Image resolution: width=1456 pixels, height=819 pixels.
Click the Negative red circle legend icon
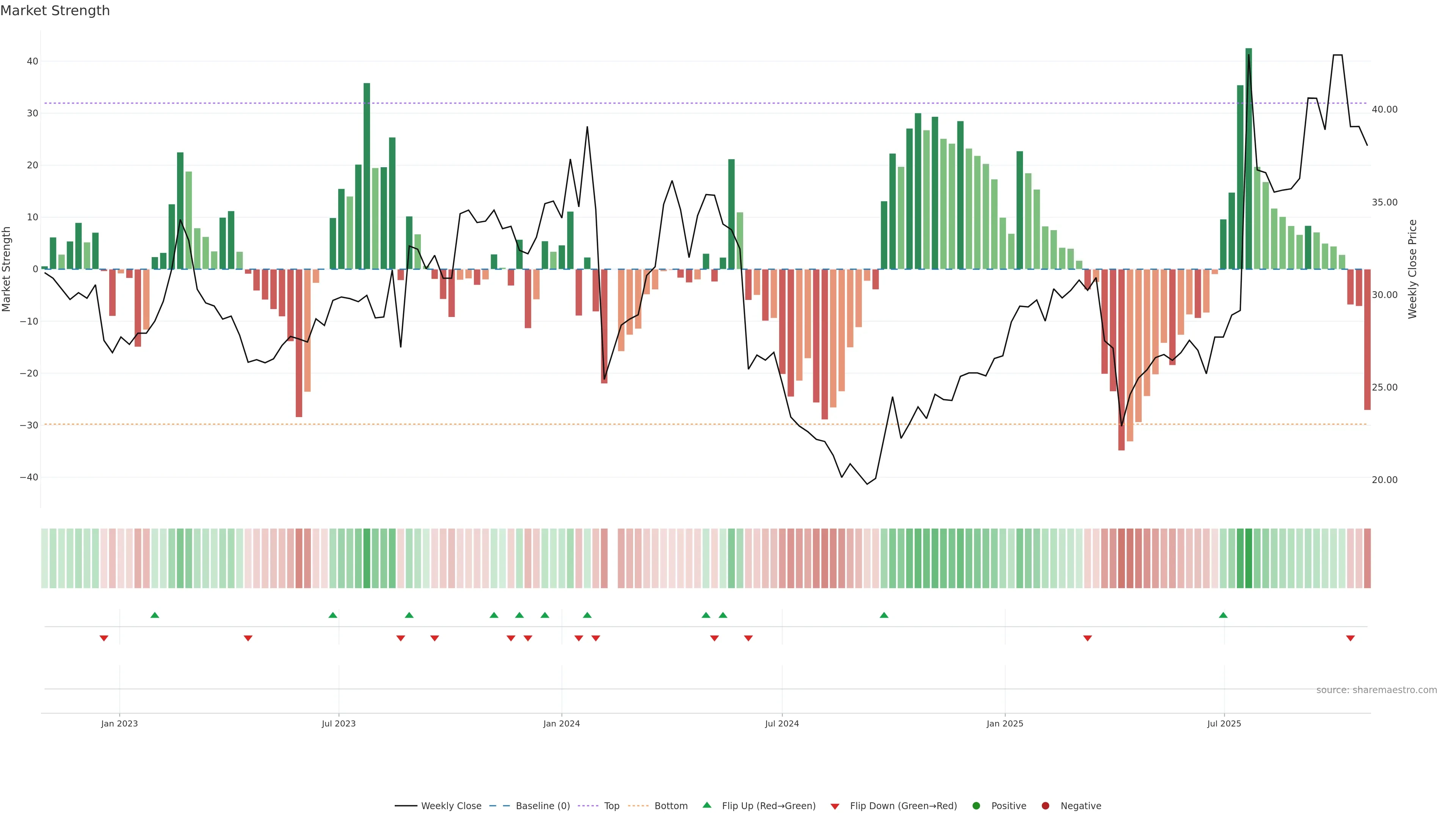click(x=1045, y=805)
